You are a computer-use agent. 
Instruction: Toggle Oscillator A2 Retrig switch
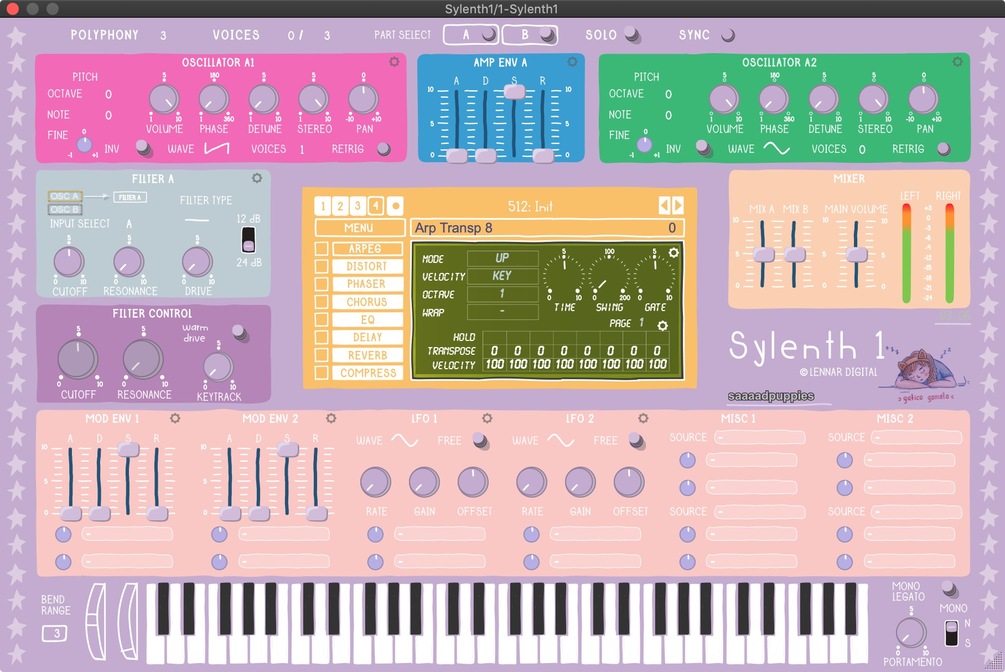pos(943,149)
